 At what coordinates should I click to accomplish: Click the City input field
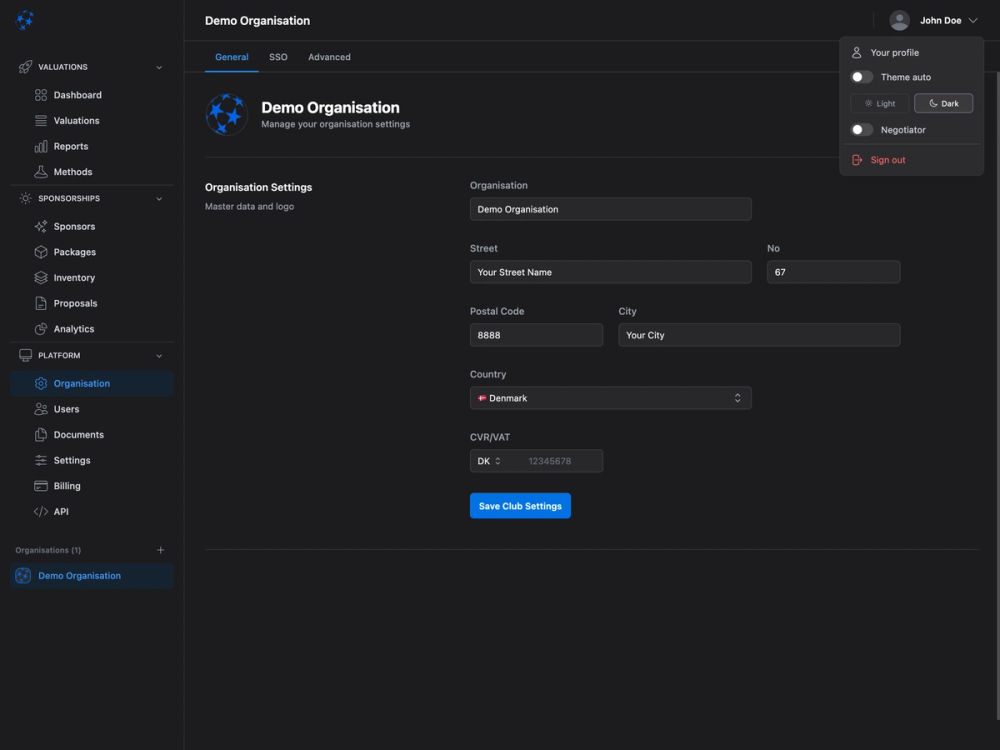click(x=758, y=334)
